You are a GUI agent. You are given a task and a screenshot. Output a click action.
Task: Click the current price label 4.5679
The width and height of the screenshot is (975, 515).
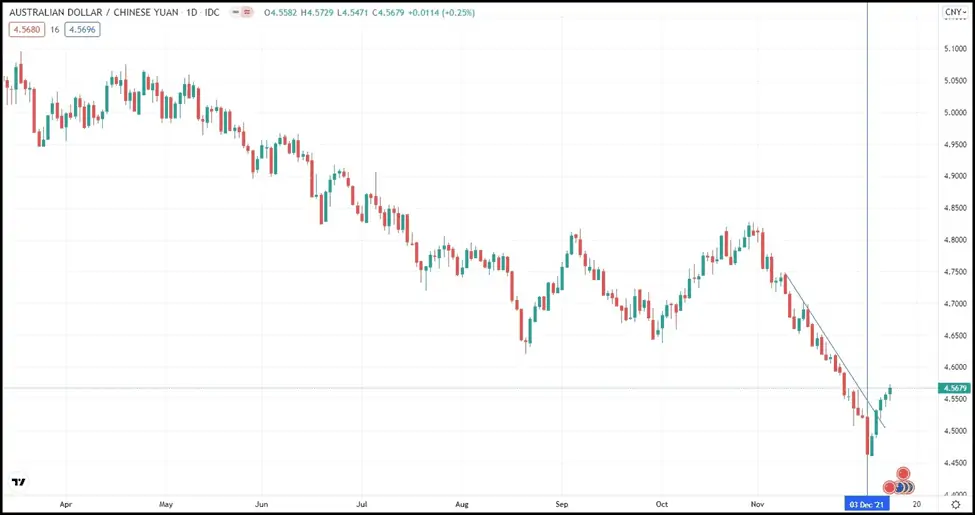[x=955, y=387]
